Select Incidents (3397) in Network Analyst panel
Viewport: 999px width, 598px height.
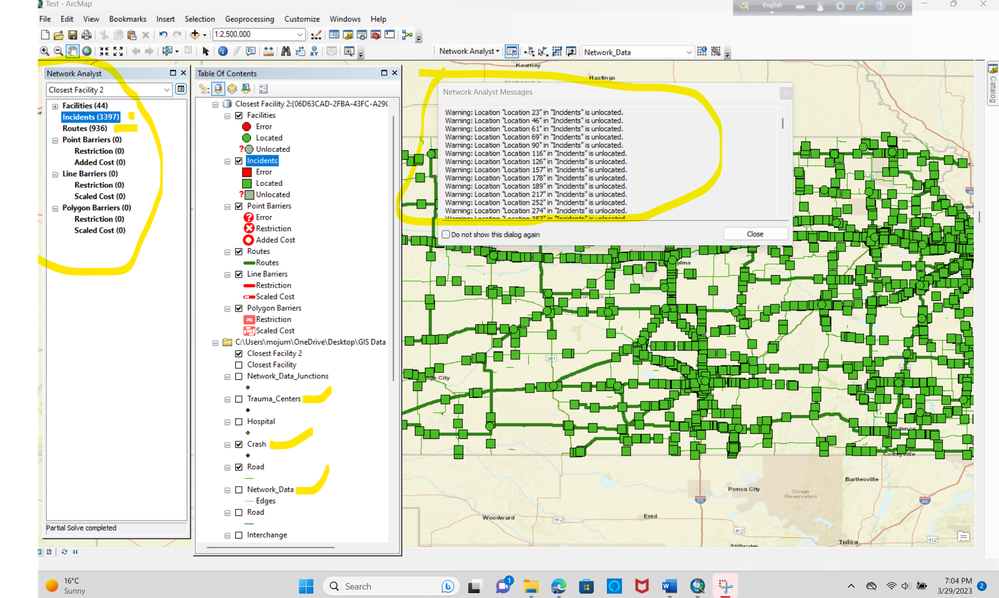tap(90, 117)
